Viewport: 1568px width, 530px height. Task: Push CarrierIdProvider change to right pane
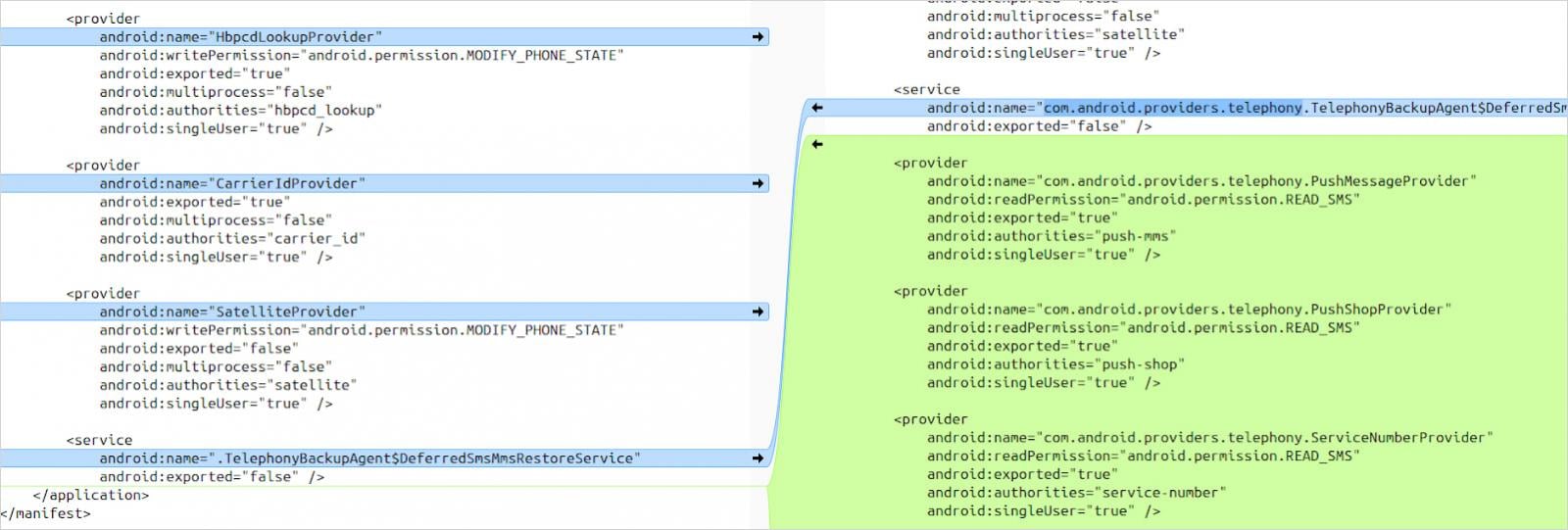(758, 183)
